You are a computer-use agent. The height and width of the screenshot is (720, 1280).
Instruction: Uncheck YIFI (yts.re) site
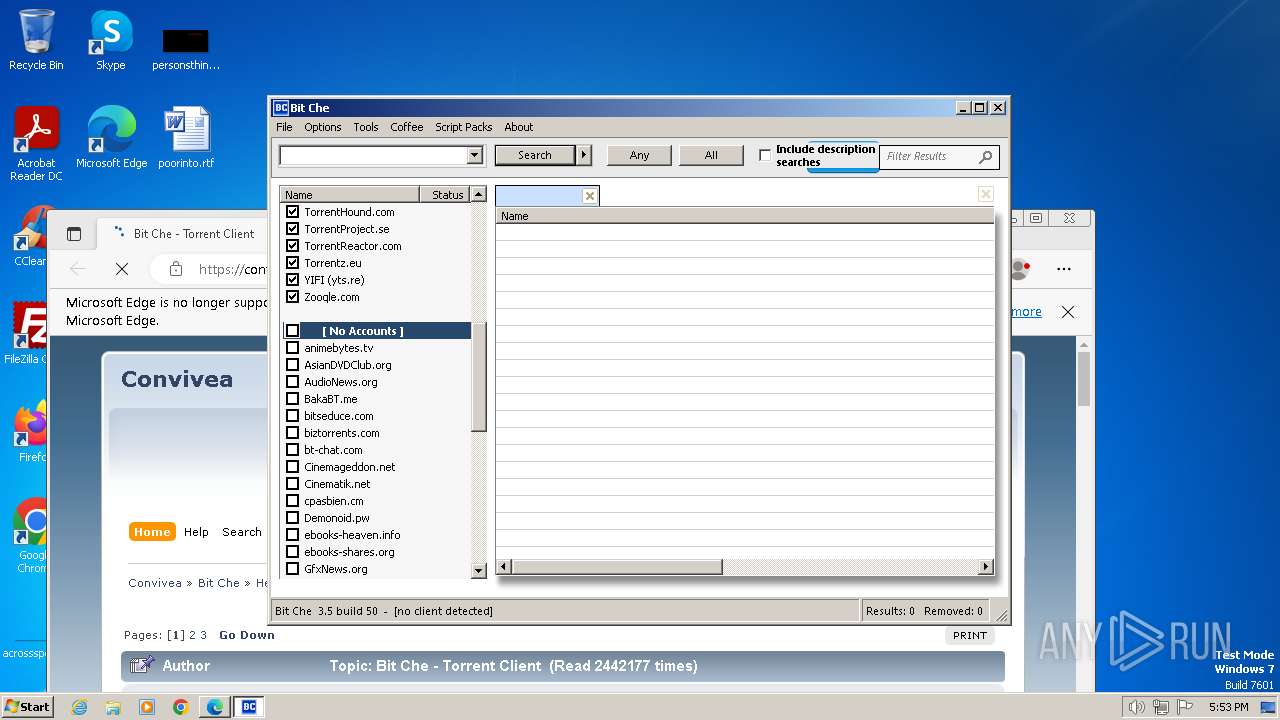tap(293, 280)
